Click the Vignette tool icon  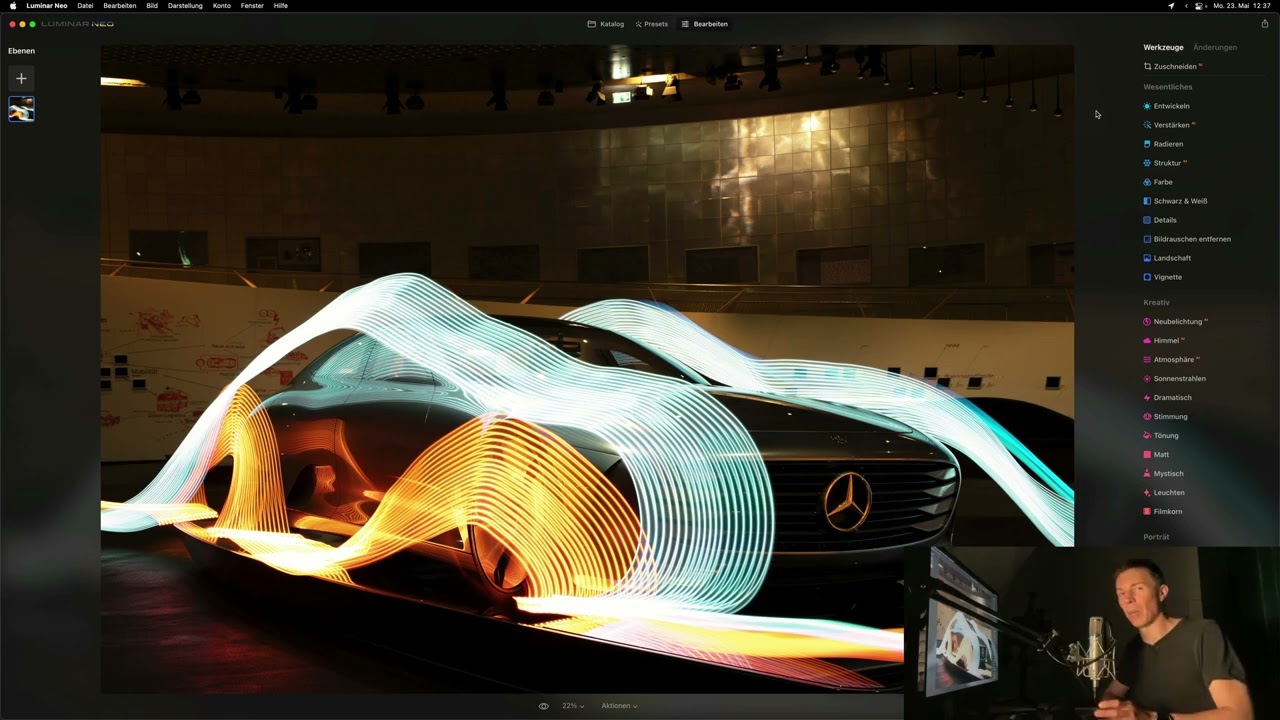point(1147,277)
